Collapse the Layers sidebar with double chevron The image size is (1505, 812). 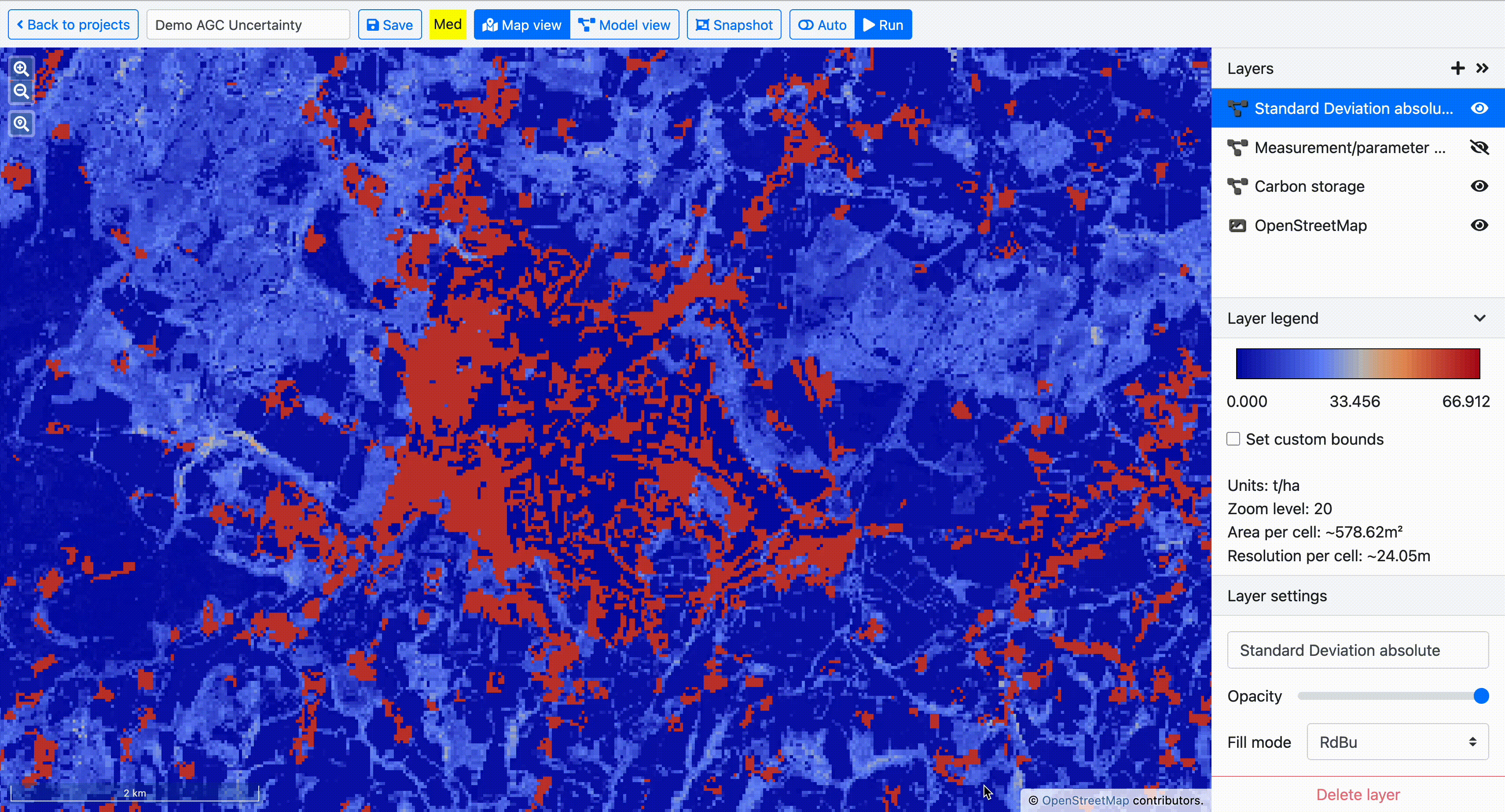[1482, 68]
